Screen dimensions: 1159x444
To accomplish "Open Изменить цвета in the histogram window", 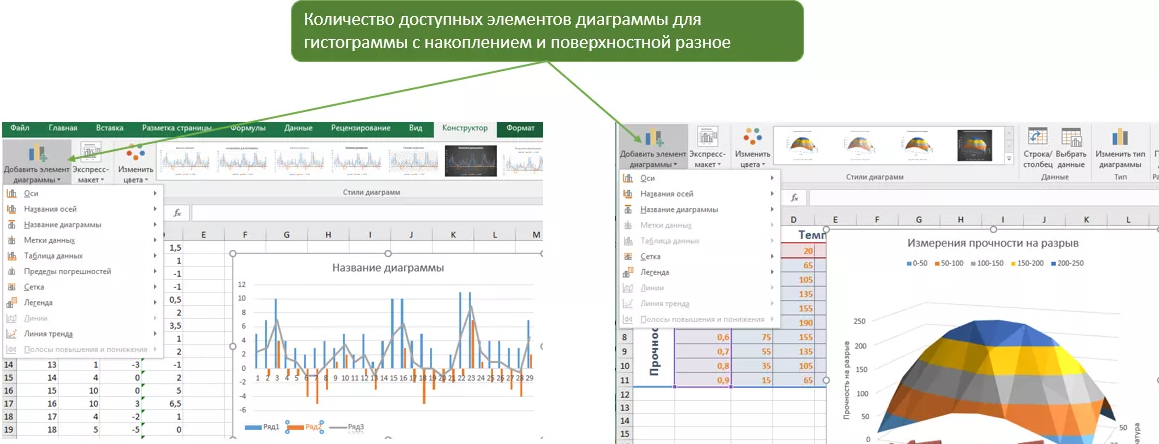I will tap(135, 162).
